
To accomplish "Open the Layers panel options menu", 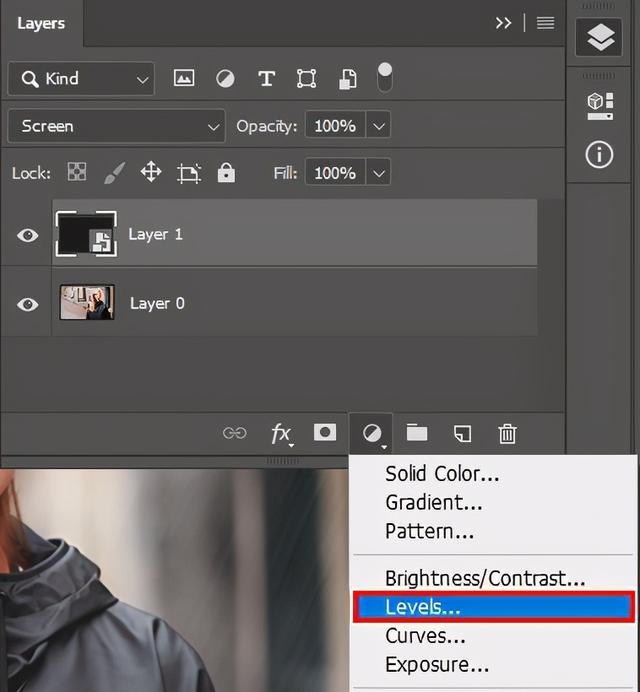I will 546,23.
